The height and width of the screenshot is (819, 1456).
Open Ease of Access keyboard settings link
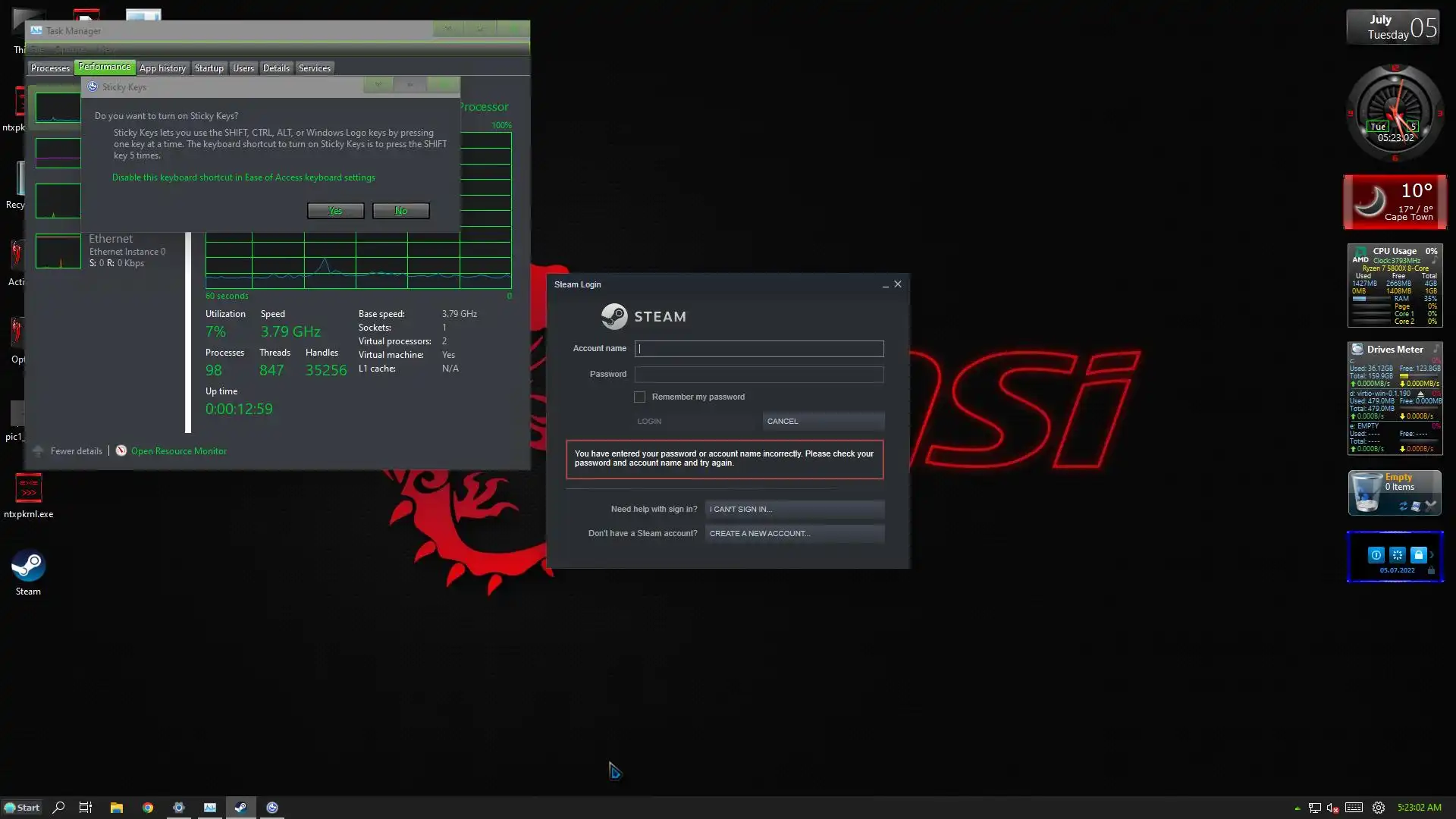(x=243, y=177)
